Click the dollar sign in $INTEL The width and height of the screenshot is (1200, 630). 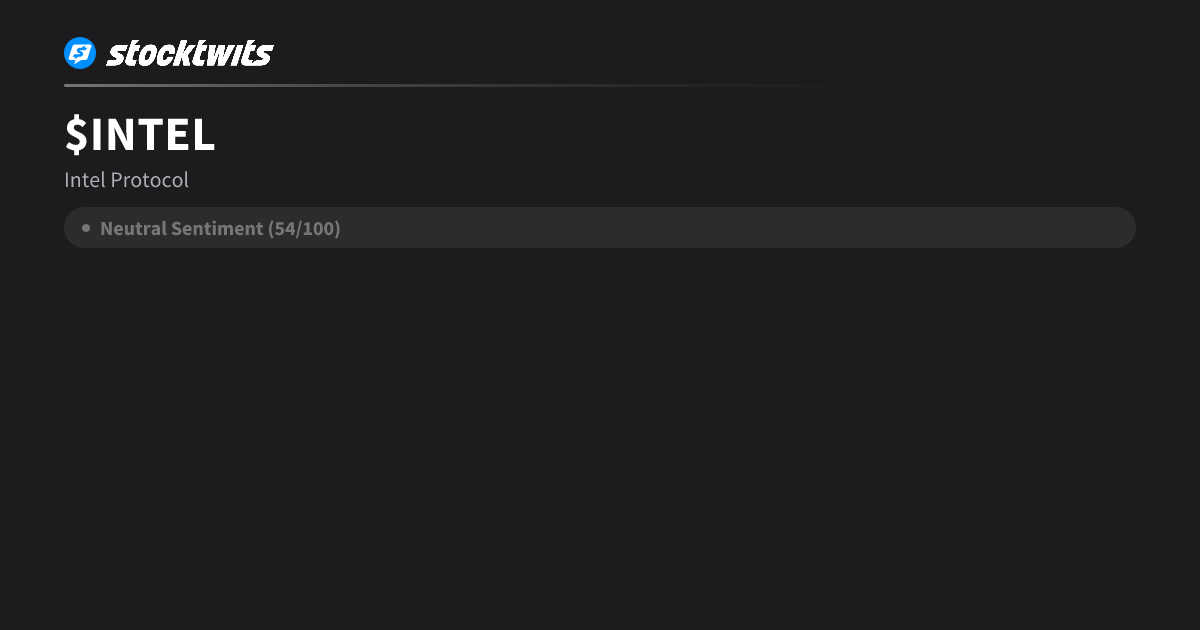(76, 135)
